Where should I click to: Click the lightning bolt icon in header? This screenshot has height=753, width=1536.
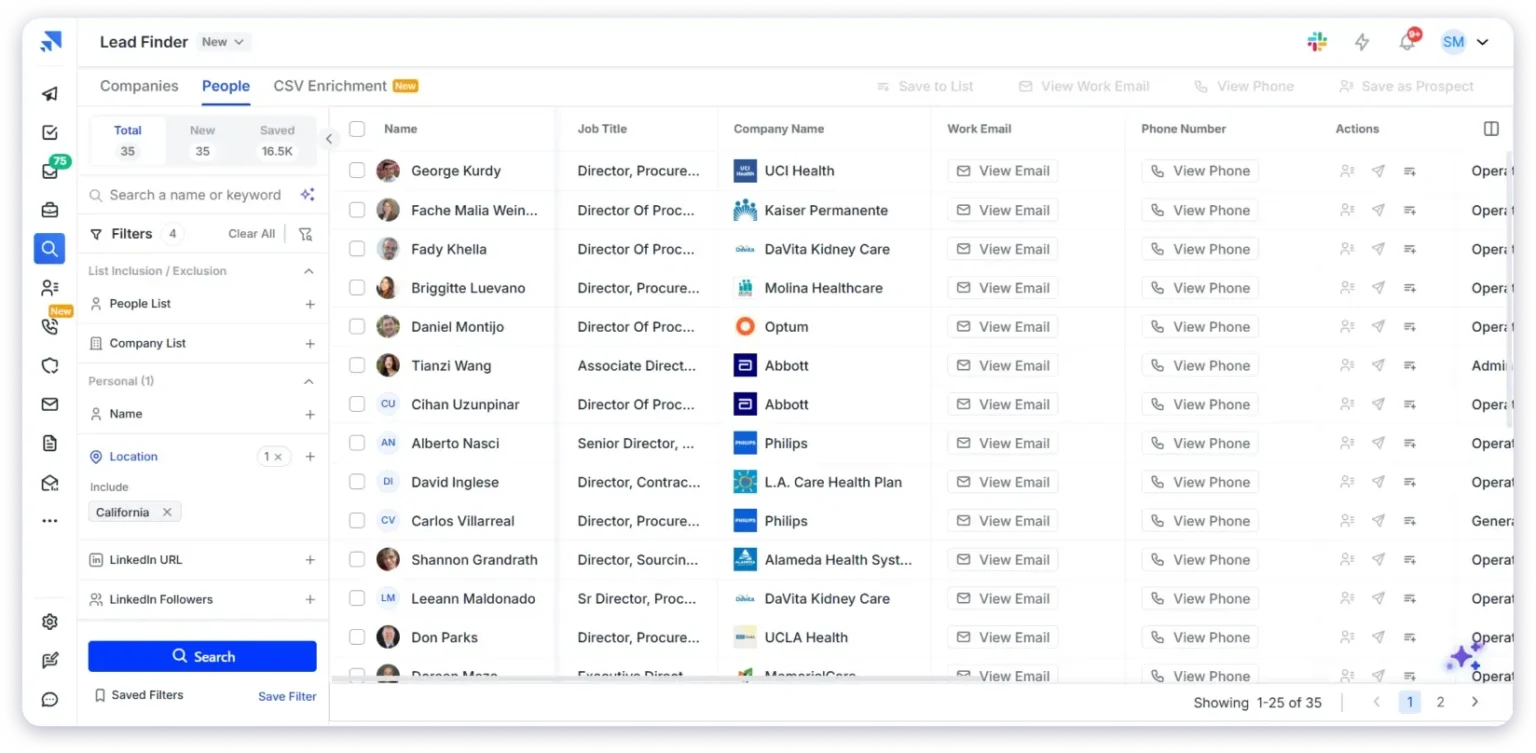tap(1362, 42)
